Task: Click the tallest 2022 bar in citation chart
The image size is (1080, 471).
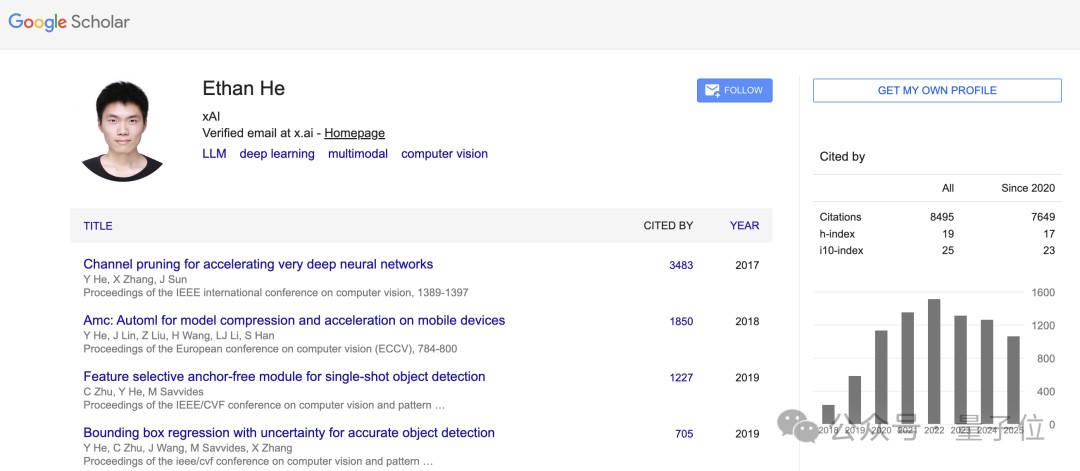Action: pos(934,360)
